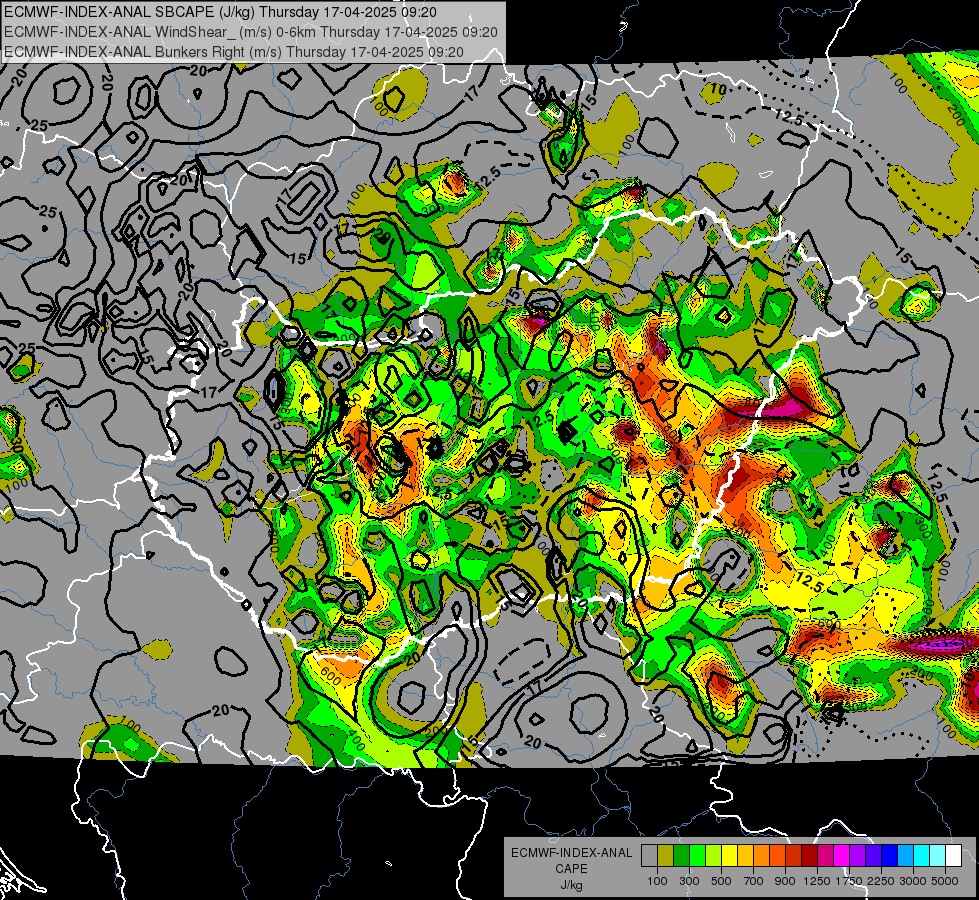Click the legend's ECMWF-INDEX-ANAL label

571,853
